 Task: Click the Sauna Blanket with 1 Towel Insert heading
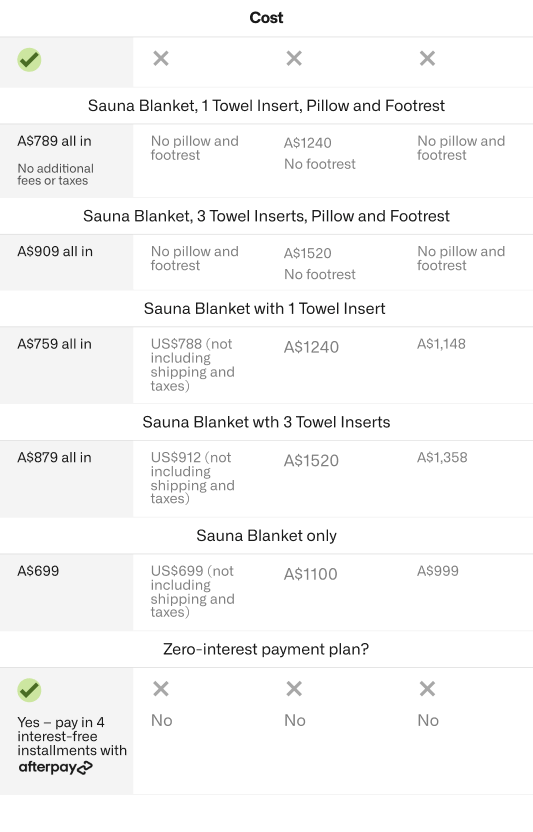coord(264,308)
